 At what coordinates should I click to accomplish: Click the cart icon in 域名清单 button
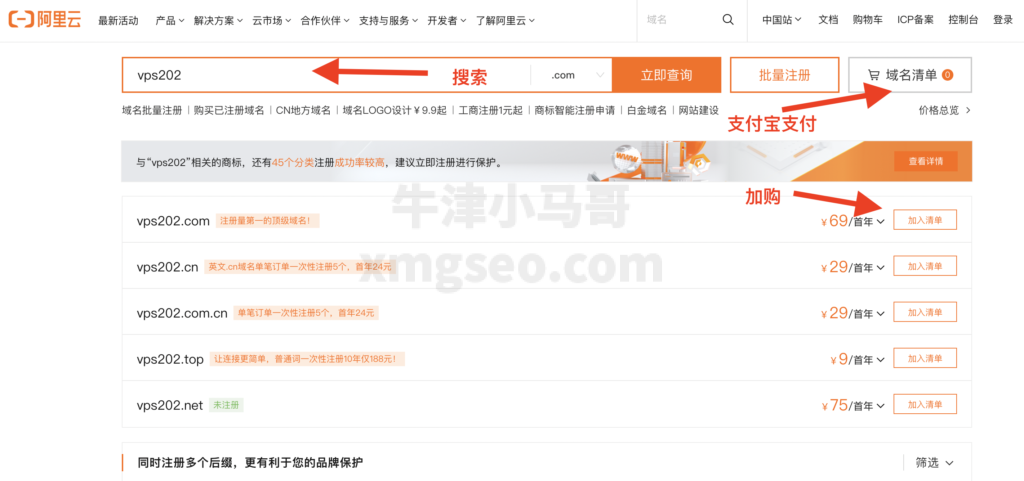point(874,75)
